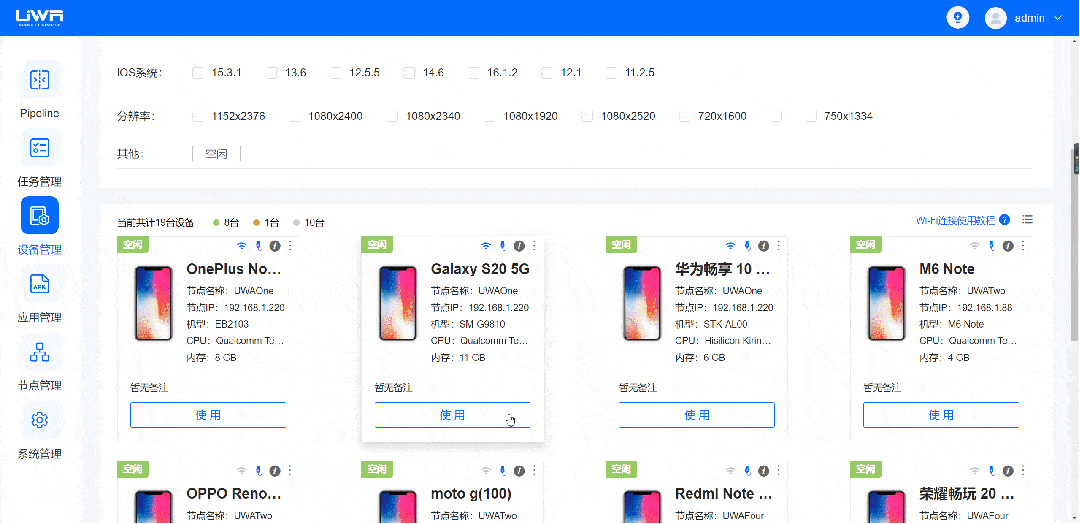Open 应用管理 APK application management icon
This screenshot has height=524, width=1080.
tap(39, 284)
